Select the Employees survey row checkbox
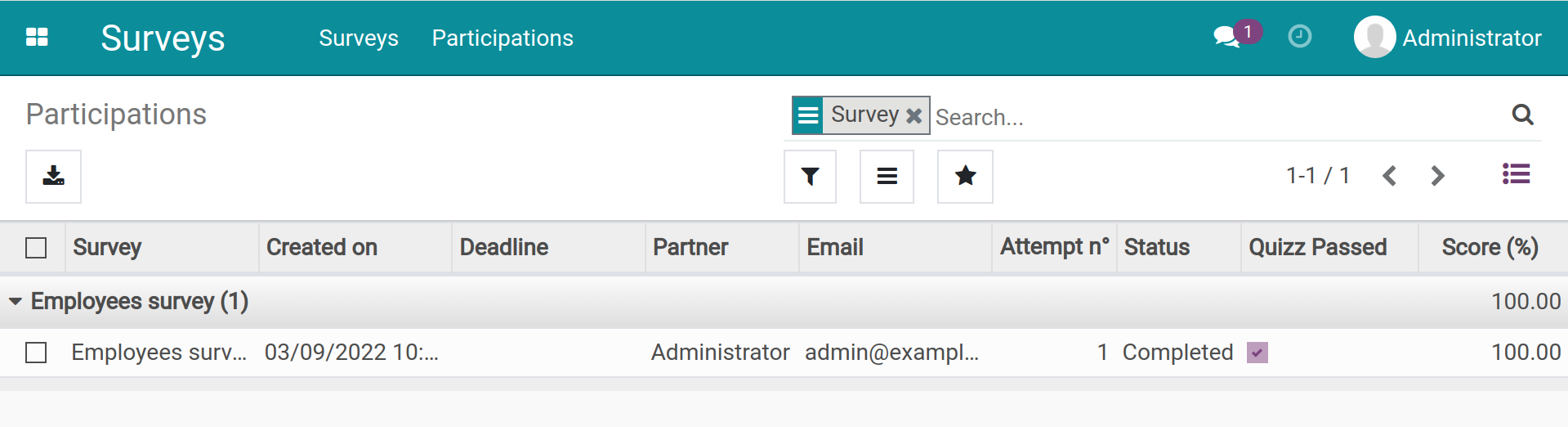This screenshot has height=427, width=1568. (36, 353)
